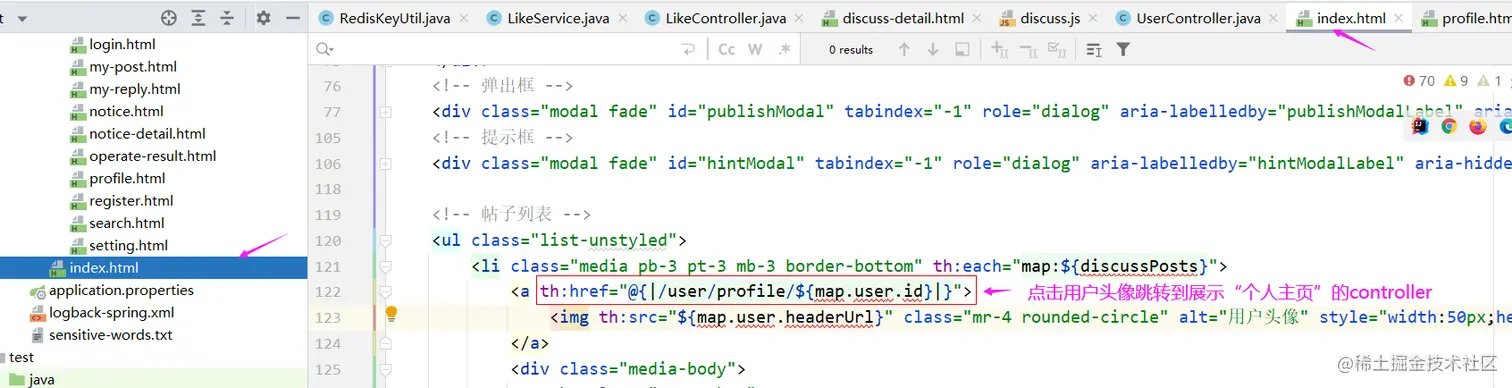The width and height of the screenshot is (1512, 388).
Task: Open in Chrome browser icon
Action: pyautogui.click(x=1449, y=126)
